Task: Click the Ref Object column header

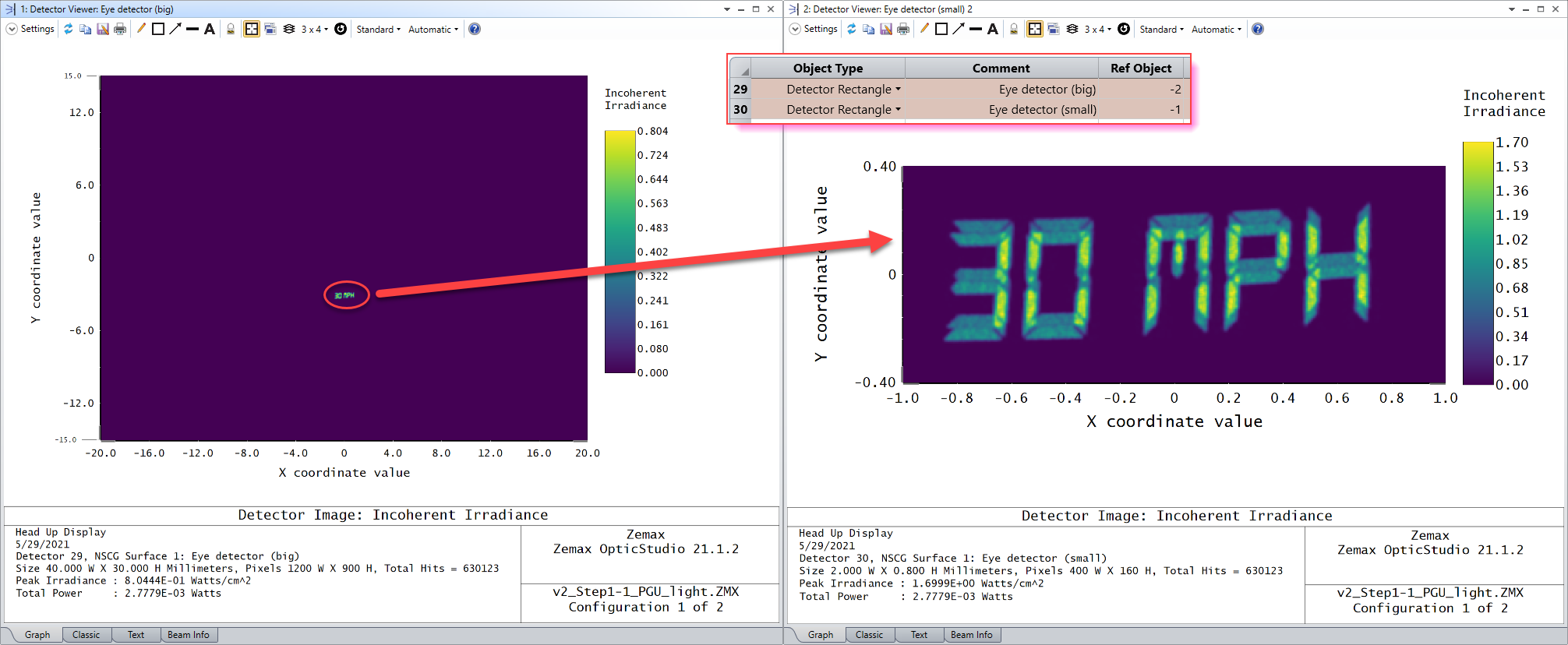Action: tap(1142, 68)
